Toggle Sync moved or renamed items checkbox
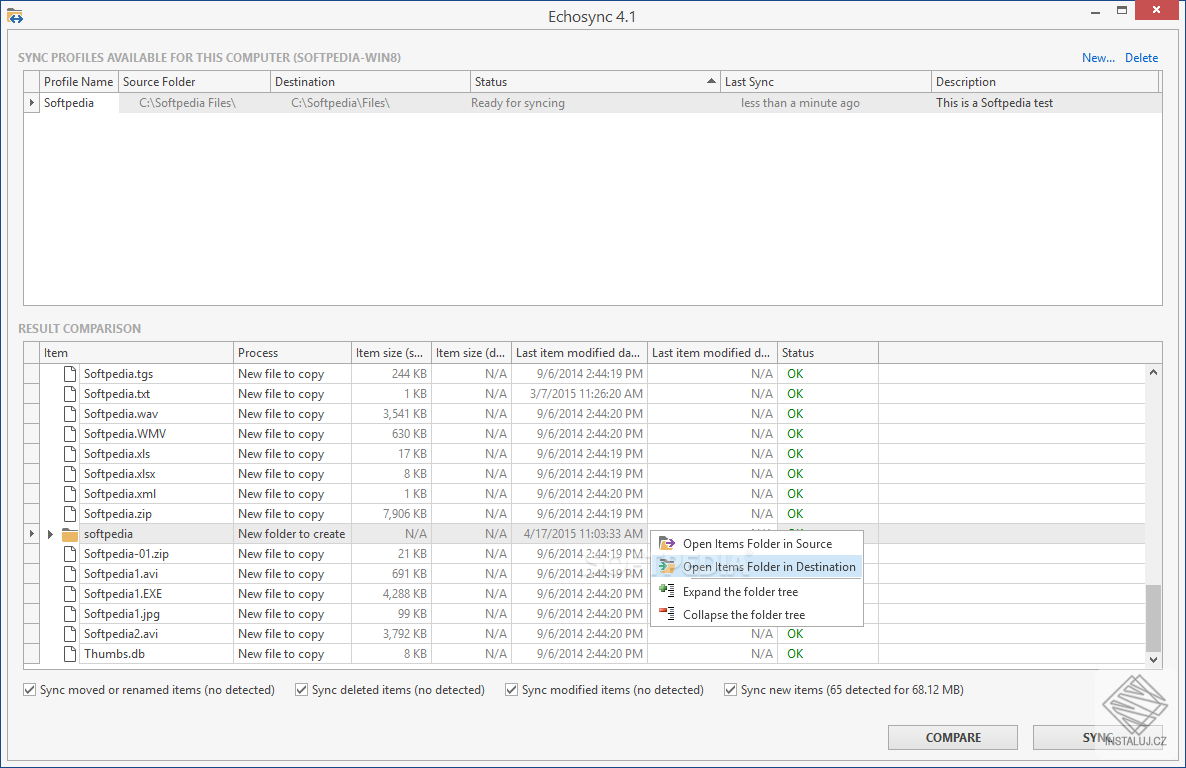The image size is (1186, 768). tap(29, 689)
